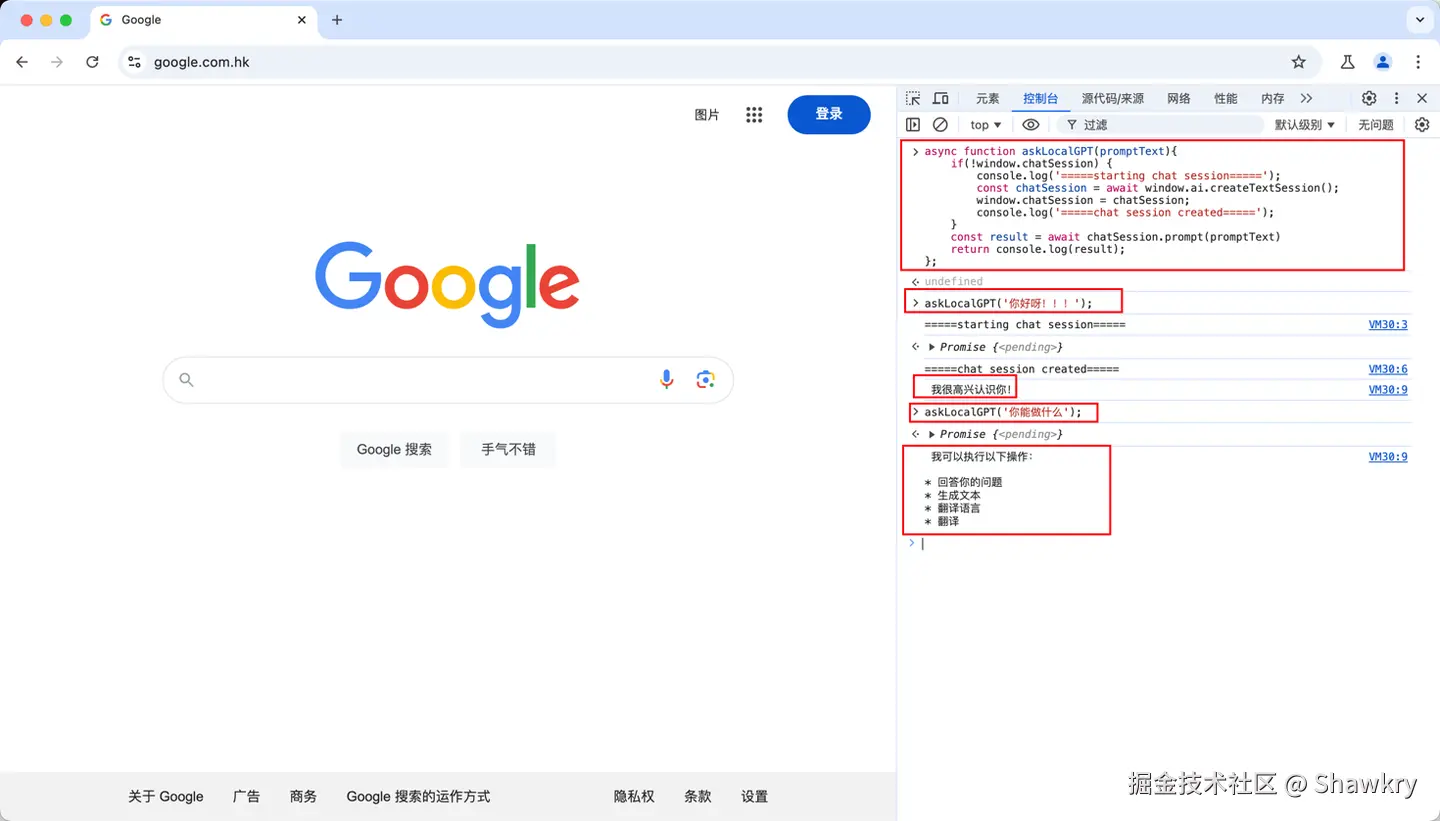Open the tab search chevron

point(1420,20)
